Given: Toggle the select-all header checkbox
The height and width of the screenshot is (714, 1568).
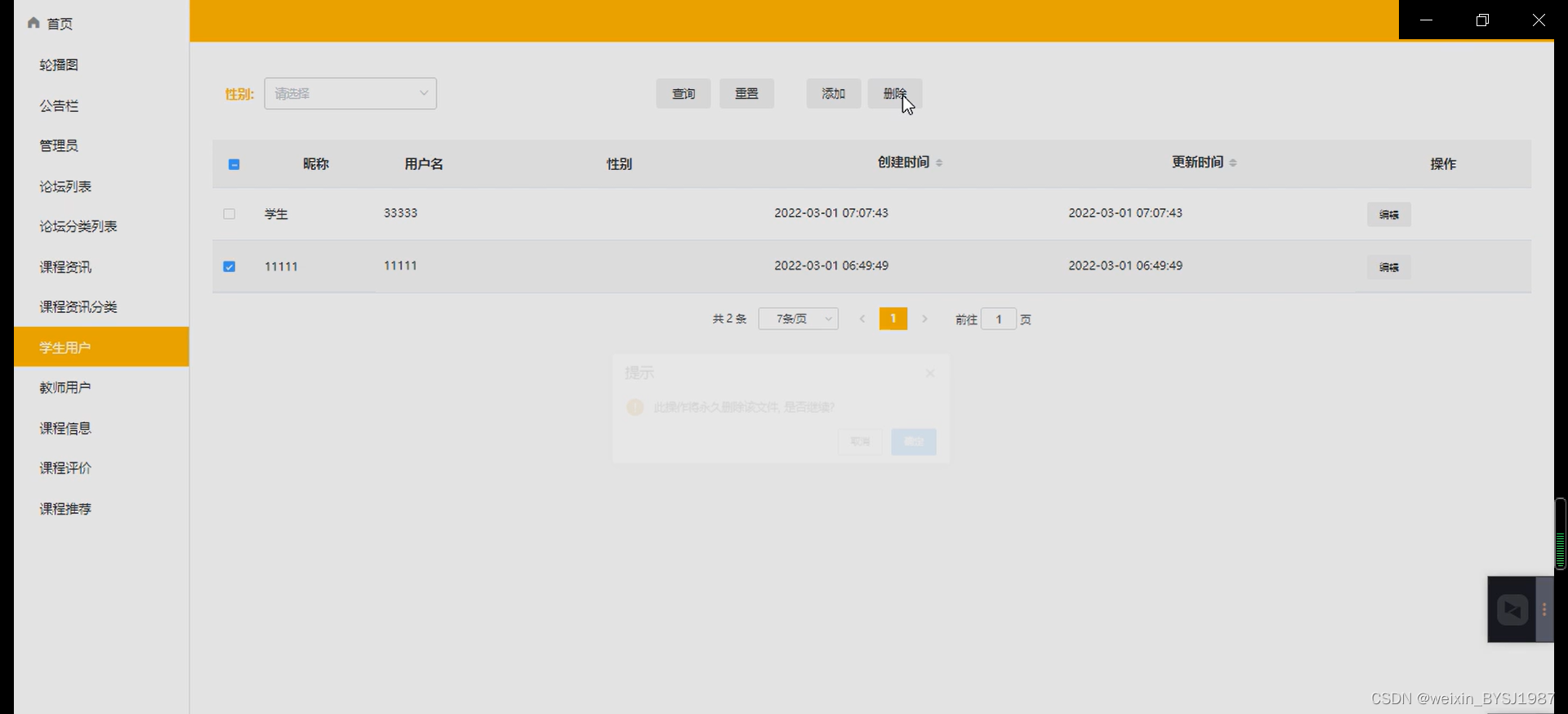Looking at the screenshot, I should [234, 164].
